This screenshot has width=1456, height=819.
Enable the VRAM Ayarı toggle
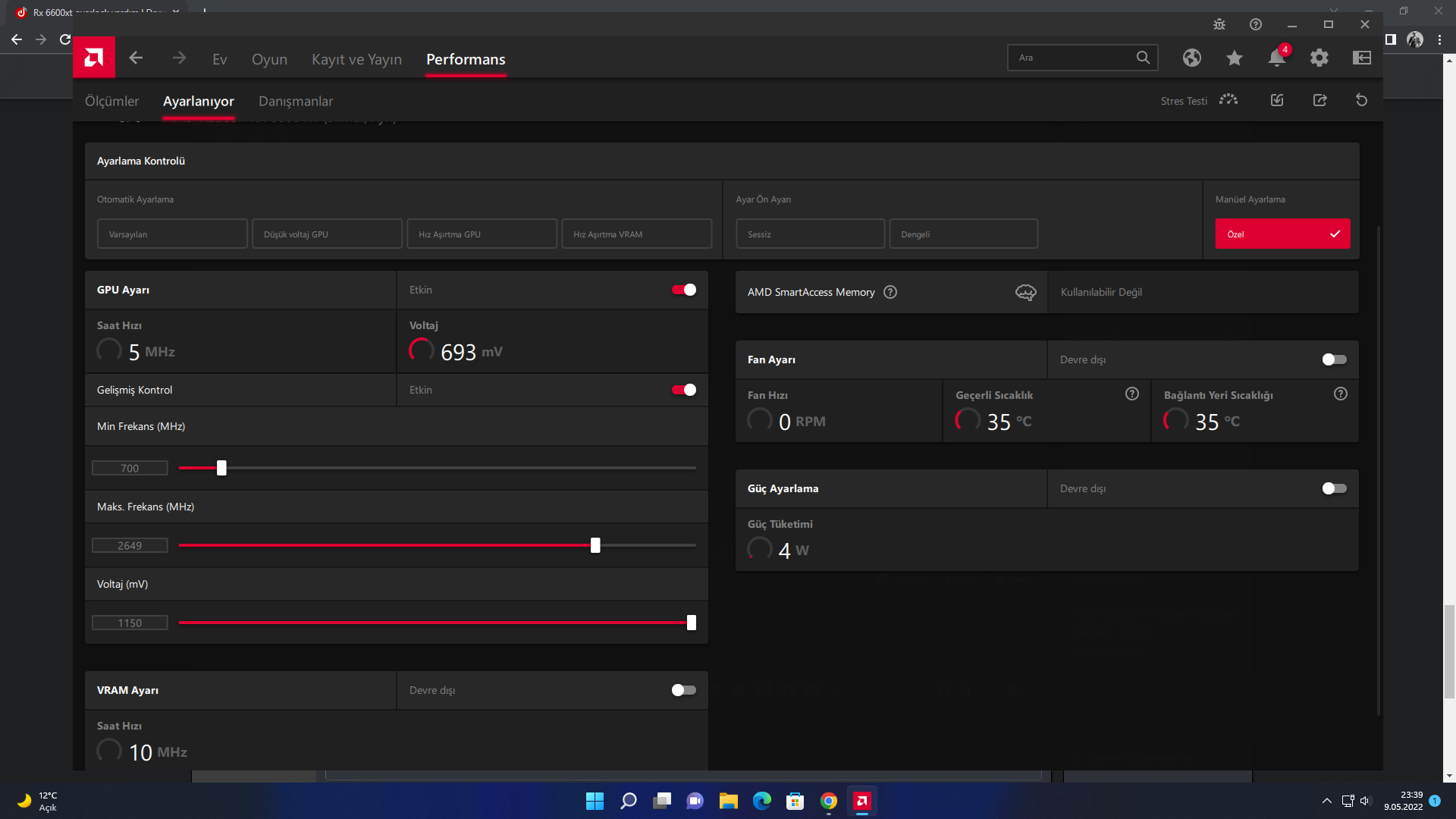tap(683, 690)
